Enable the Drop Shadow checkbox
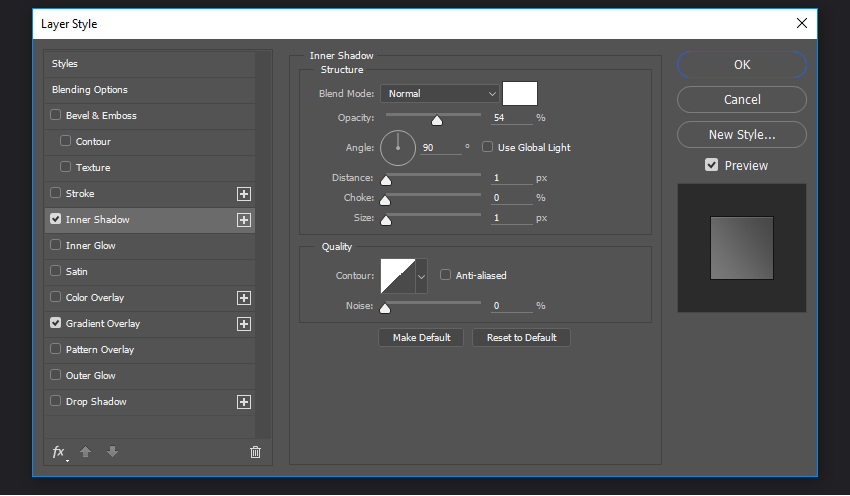 55,401
